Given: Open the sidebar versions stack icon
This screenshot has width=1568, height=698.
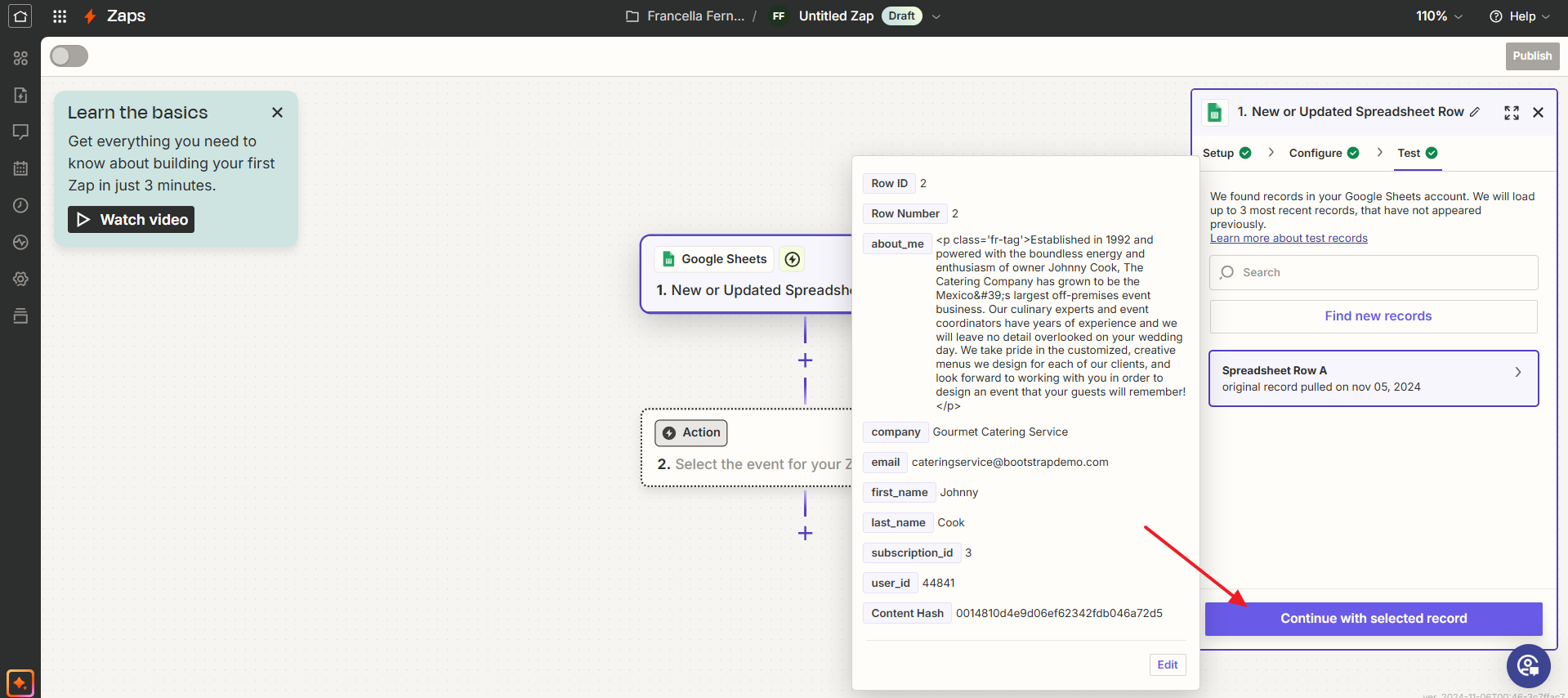Looking at the screenshot, I should tap(20, 315).
